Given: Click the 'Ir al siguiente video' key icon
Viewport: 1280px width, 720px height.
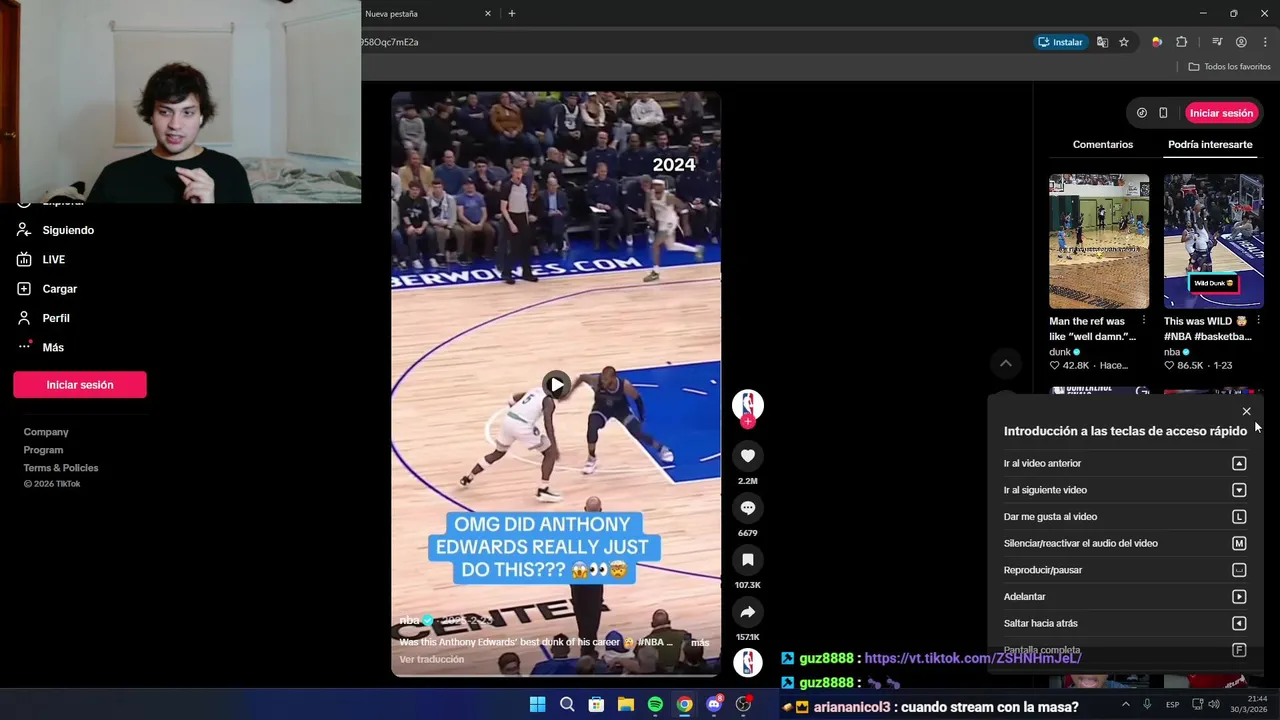Looking at the screenshot, I should [1239, 490].
